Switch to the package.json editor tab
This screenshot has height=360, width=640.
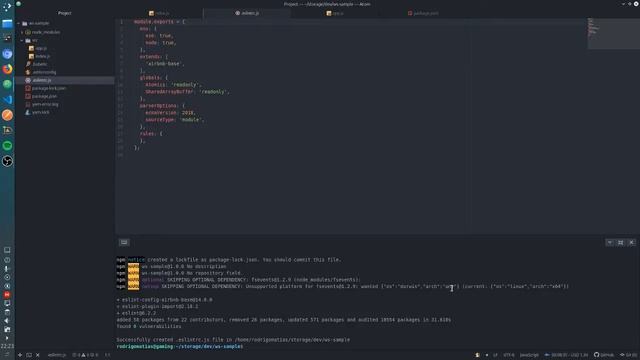(x=423, y=13)
